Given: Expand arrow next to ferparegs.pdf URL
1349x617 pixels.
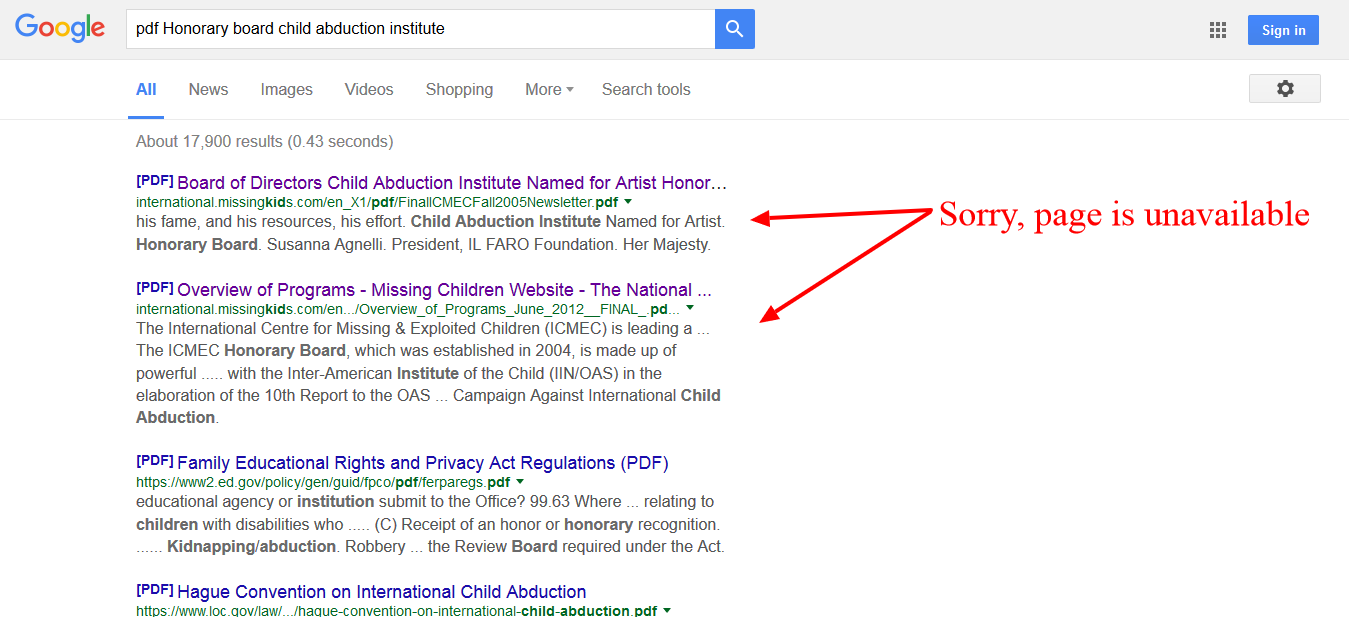Looking at the screenshot, I should click(519, 482).
